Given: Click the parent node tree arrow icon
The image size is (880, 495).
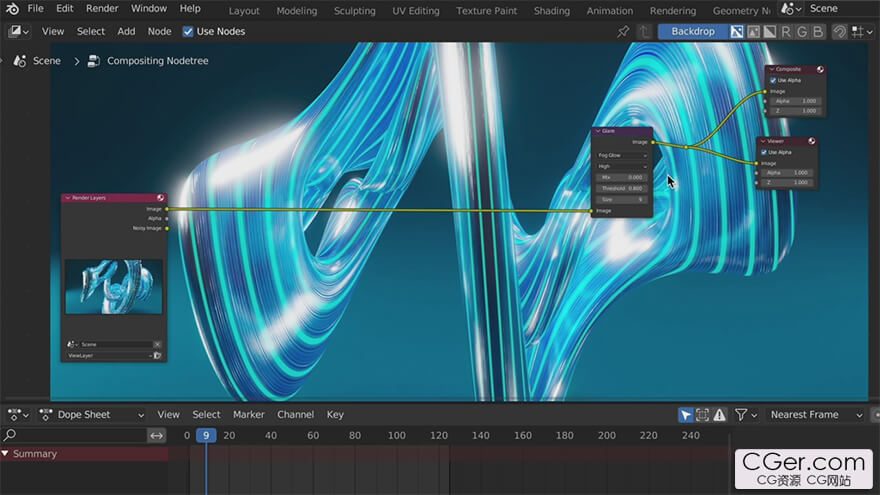Looking at the screenshot, I should [644, 32].
